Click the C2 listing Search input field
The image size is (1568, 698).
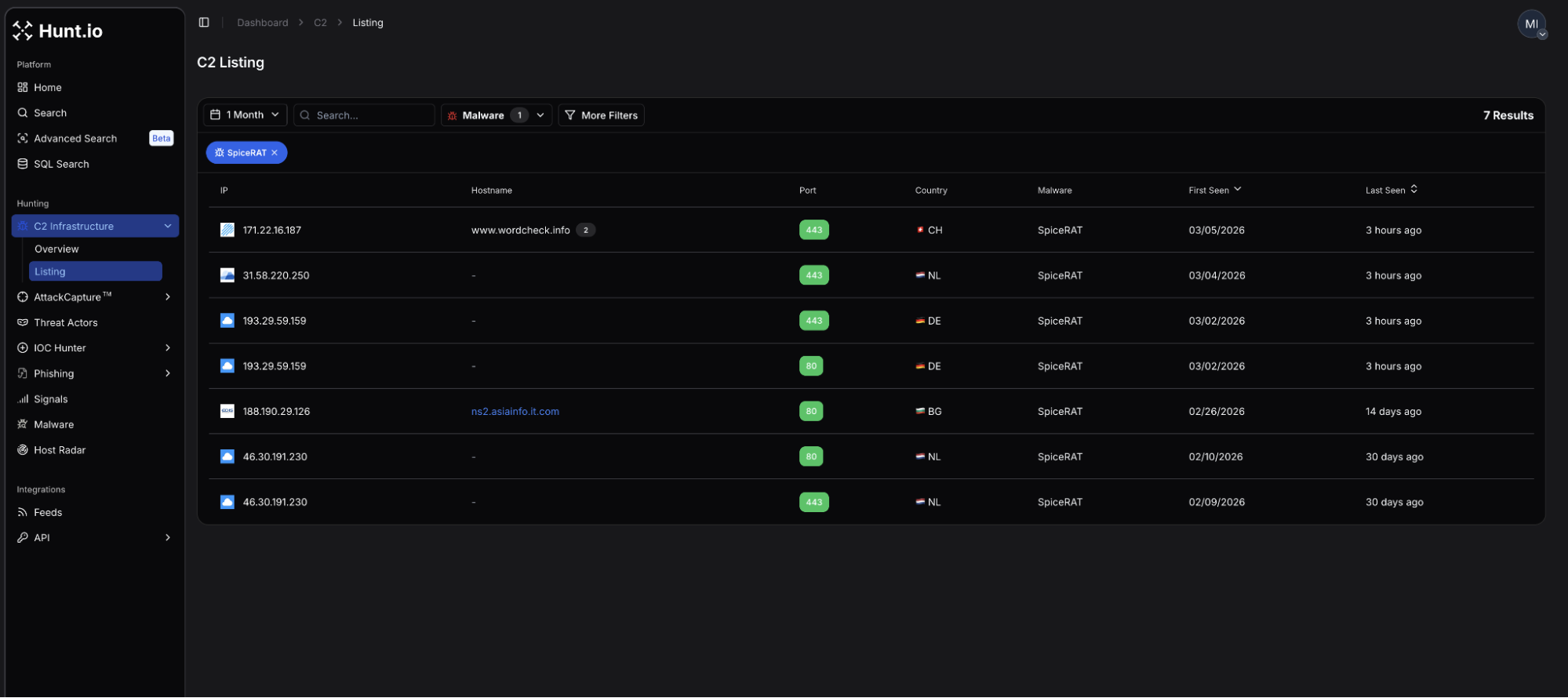tap(364, 115)
